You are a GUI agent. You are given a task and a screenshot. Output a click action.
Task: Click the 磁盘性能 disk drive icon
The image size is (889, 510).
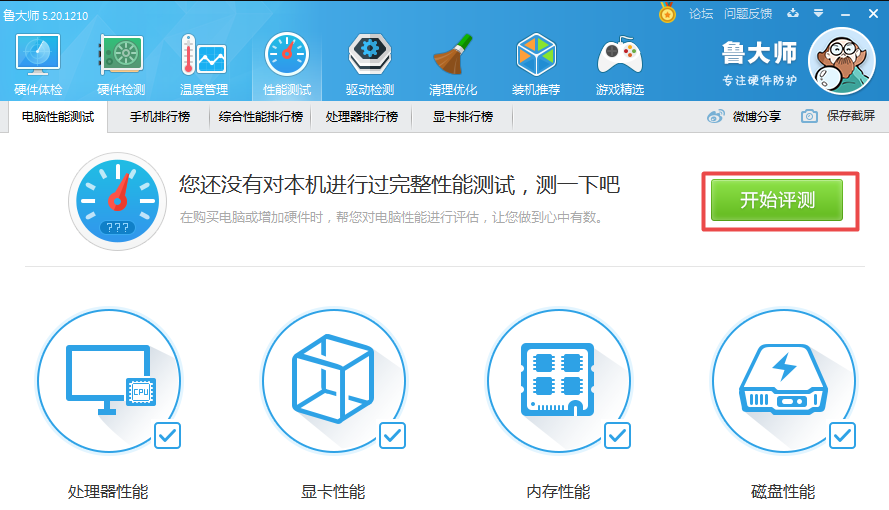784,381
